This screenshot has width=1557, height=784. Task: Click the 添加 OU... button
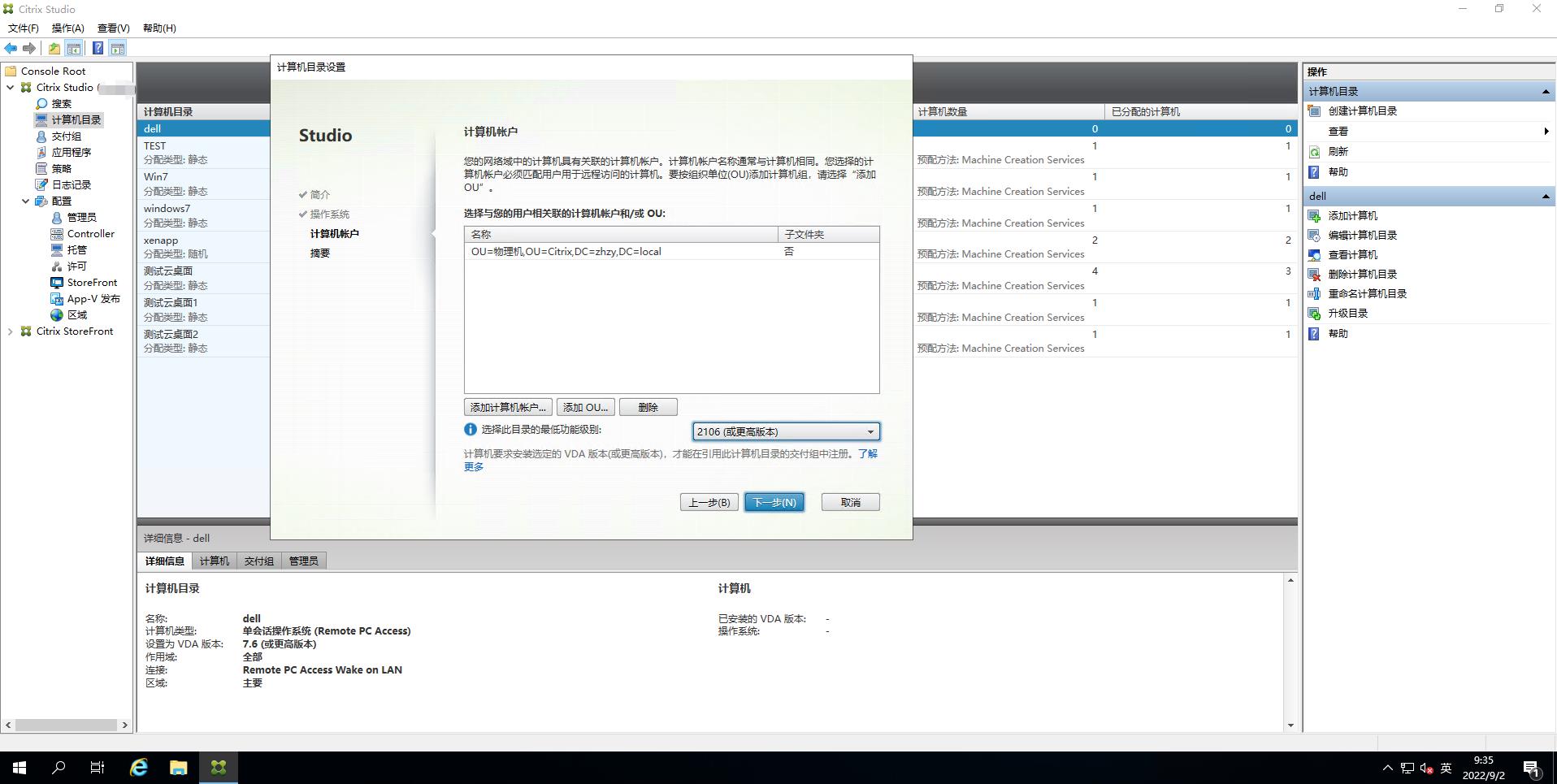click(x=585, y=407)
